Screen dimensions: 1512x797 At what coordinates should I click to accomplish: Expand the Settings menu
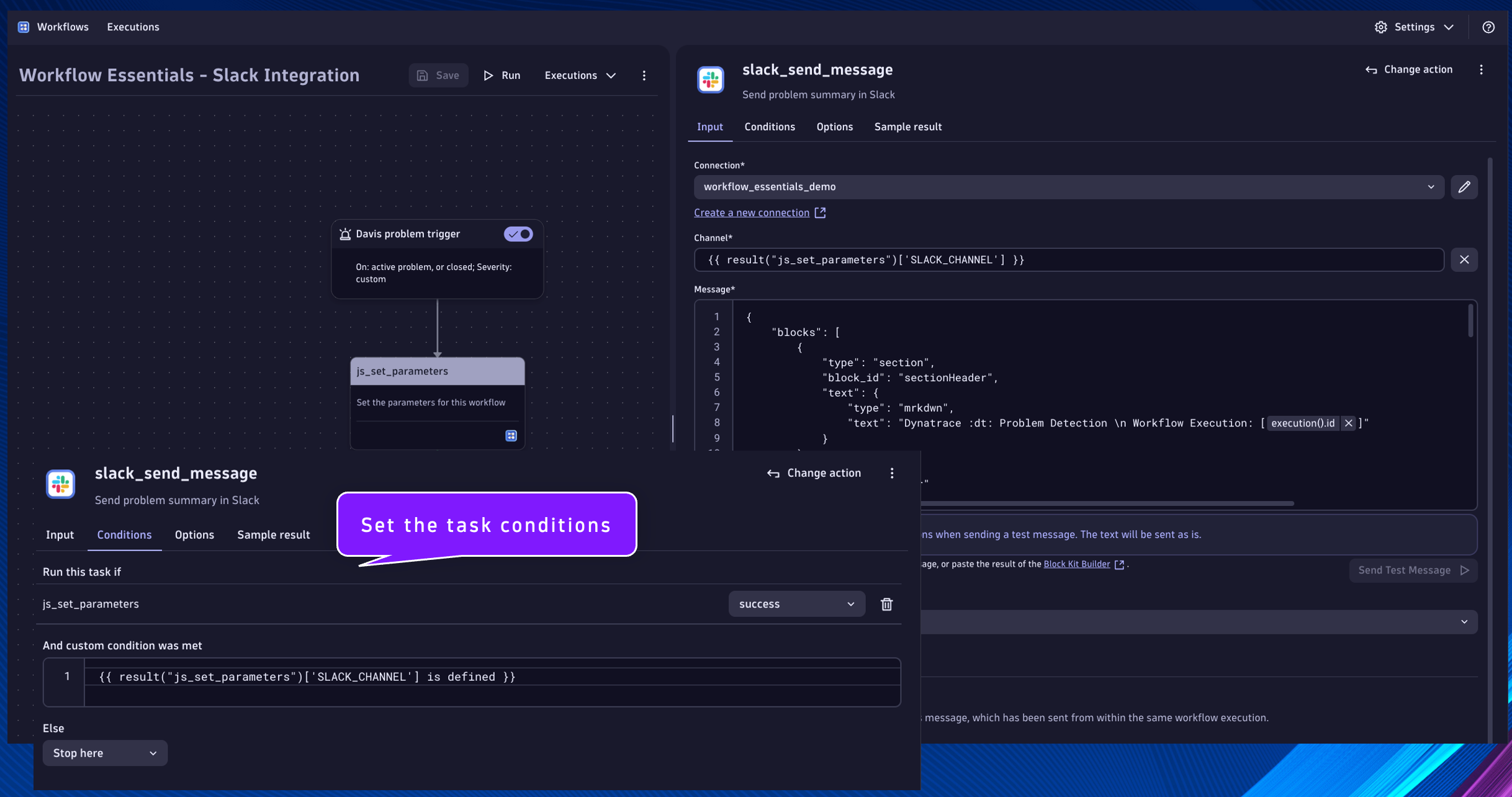pos(1414,27)
